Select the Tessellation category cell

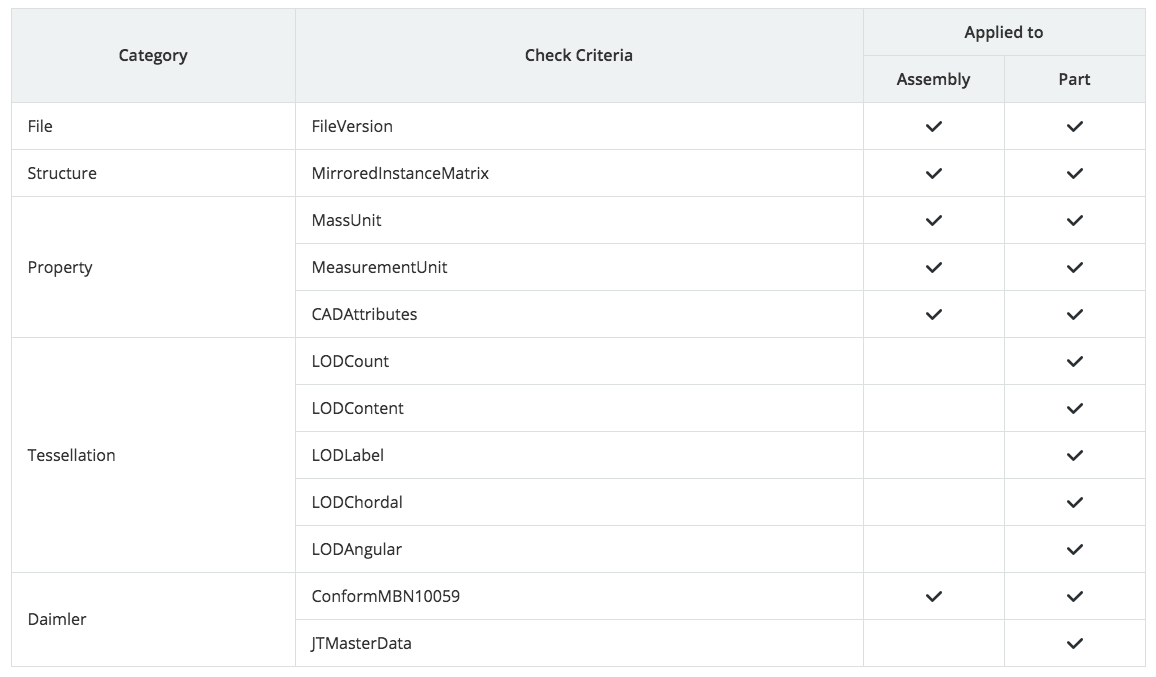(153, 455)
